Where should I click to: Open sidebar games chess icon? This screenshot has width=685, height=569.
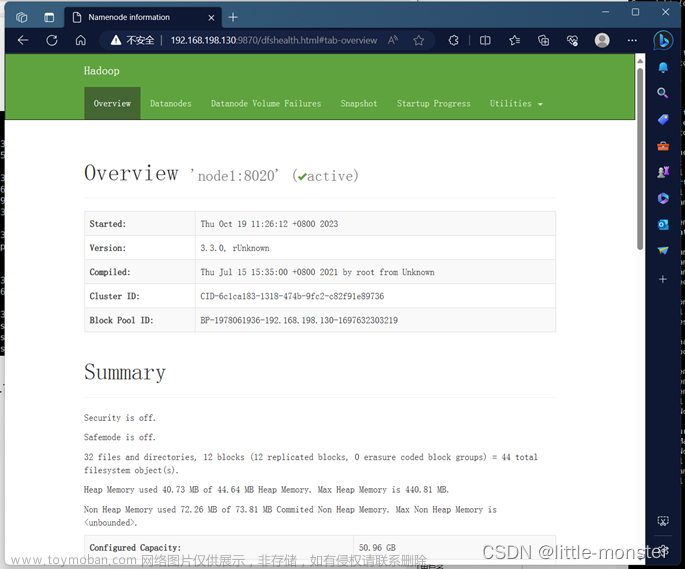coord(663,172)
